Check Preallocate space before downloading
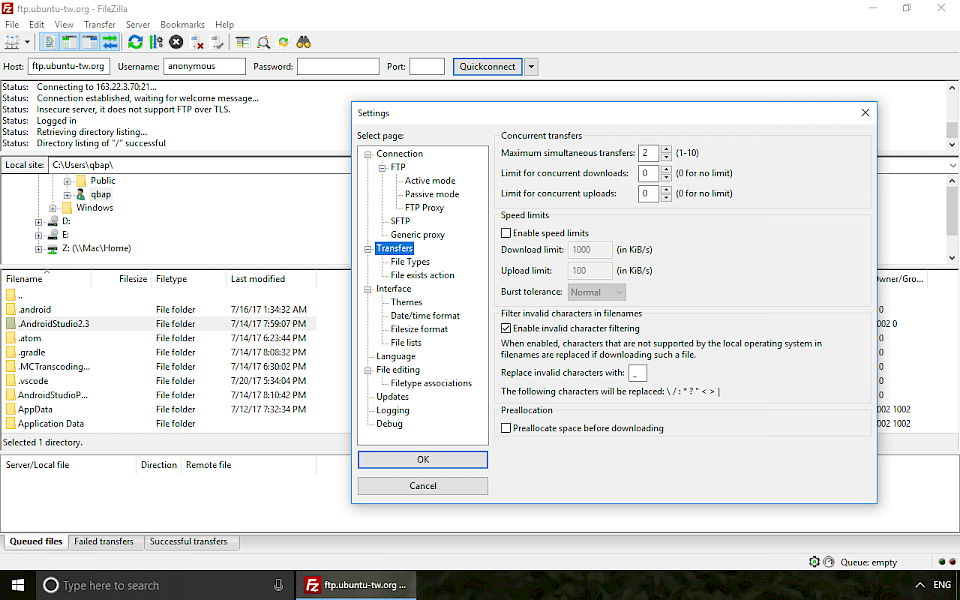The image size is (960, 600). pos(506,428)
